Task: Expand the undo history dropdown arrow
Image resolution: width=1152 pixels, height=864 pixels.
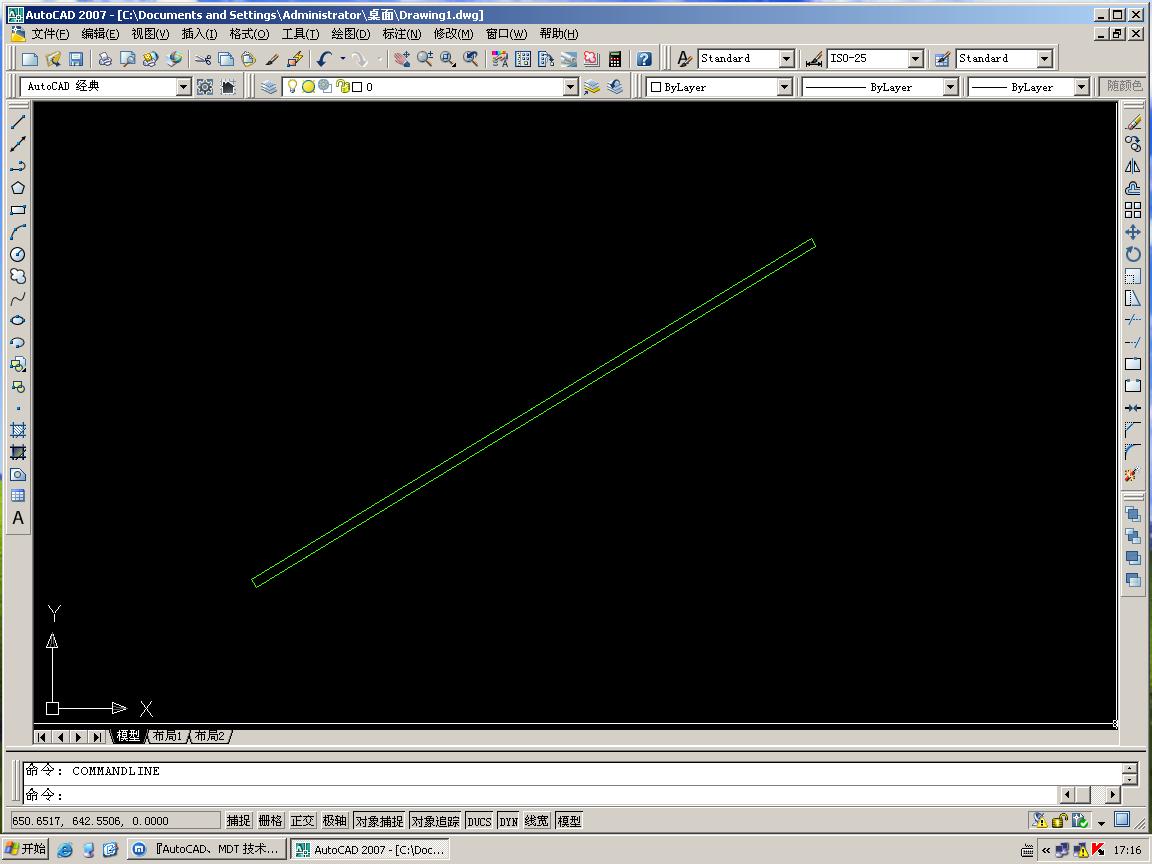Action: 342,59
